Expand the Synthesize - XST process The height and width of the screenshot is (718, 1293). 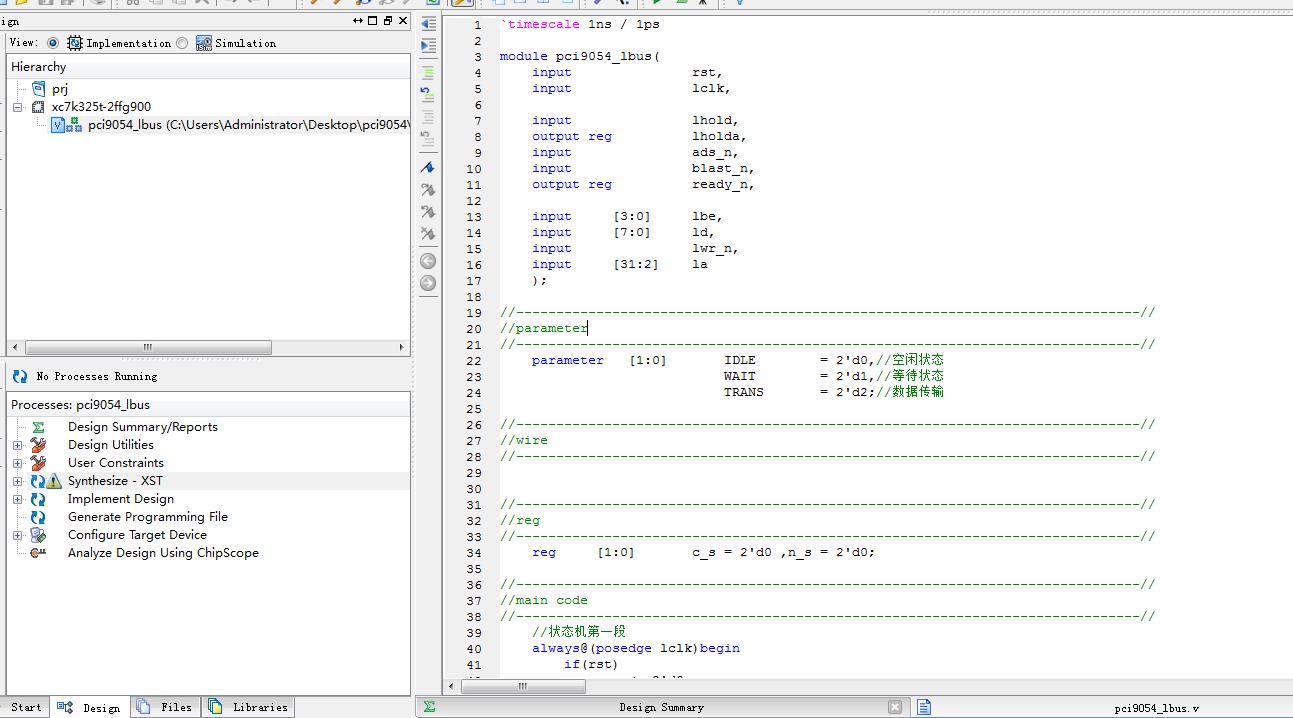[x=17, y=481]
